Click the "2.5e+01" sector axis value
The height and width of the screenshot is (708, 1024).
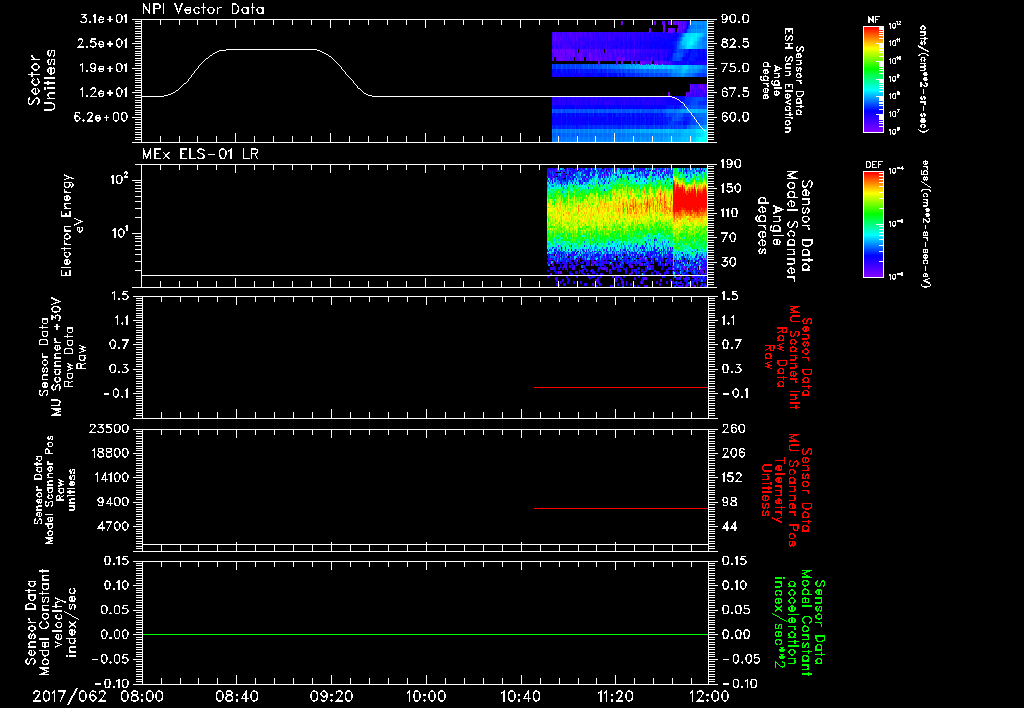[x=104, y=43]
